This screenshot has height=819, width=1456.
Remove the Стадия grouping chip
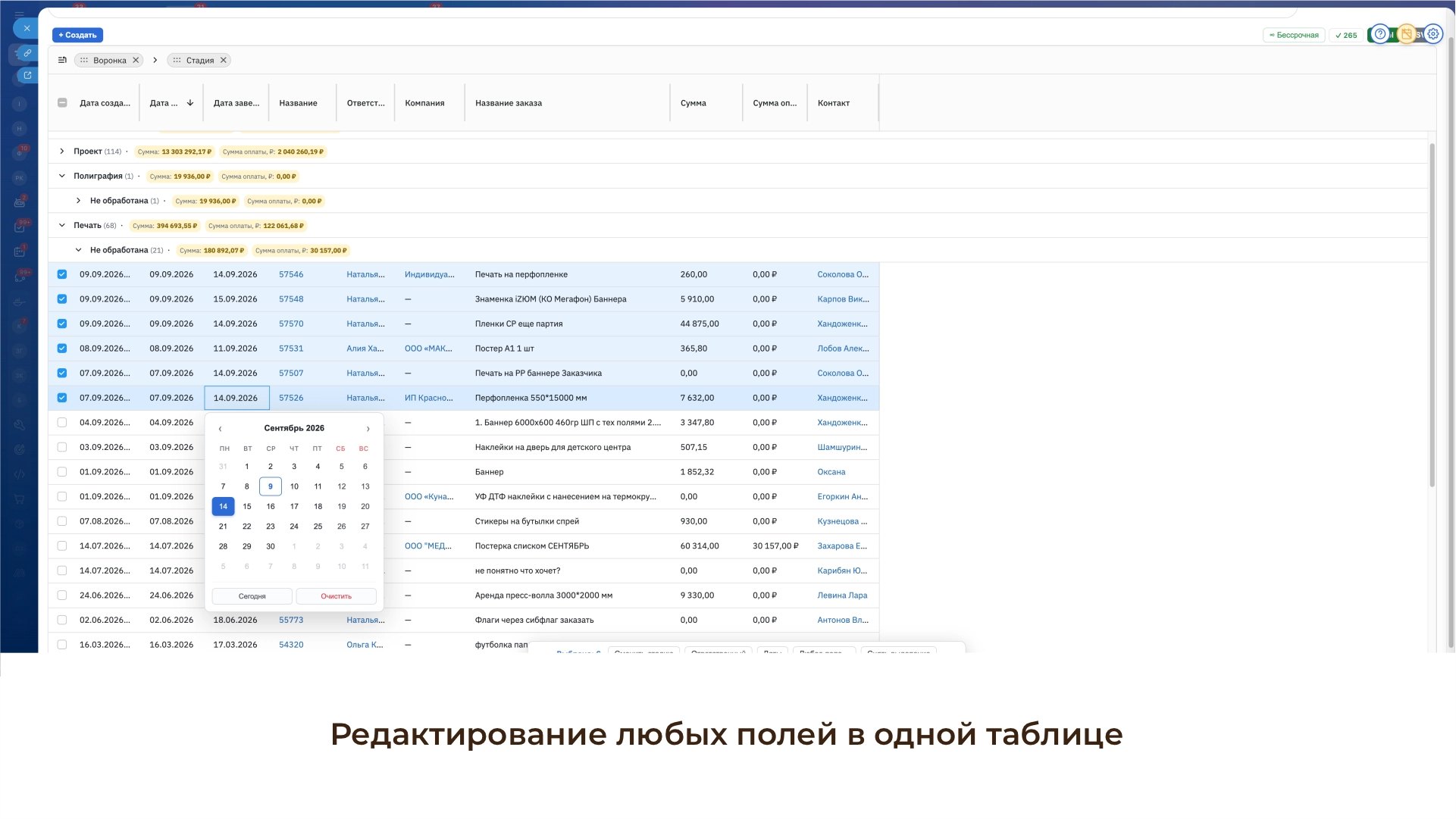224,61
